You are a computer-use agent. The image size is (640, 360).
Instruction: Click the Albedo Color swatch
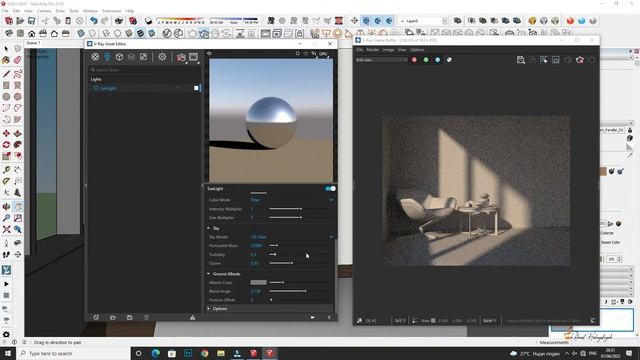tap(258, 282)
